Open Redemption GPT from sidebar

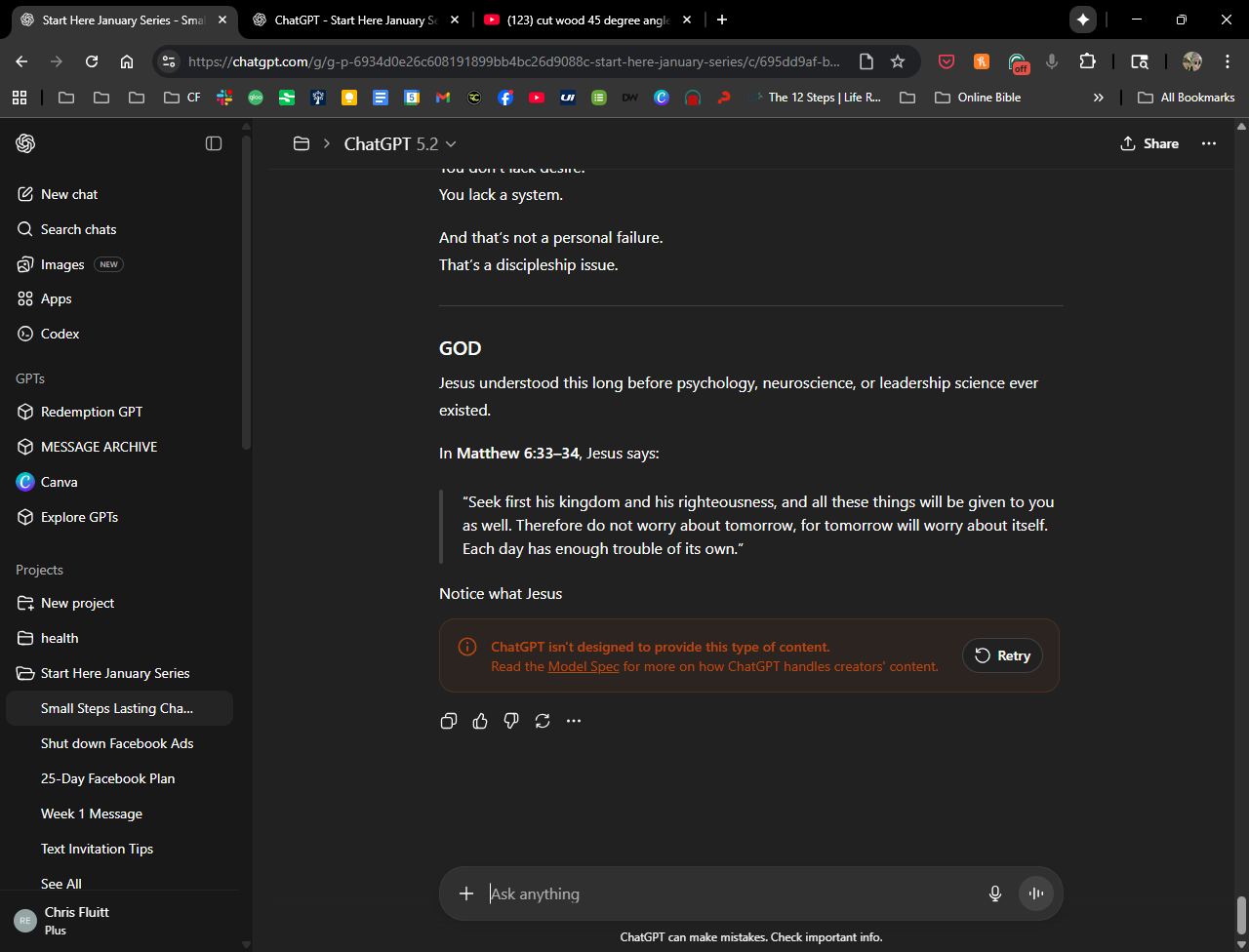(92, 412)
